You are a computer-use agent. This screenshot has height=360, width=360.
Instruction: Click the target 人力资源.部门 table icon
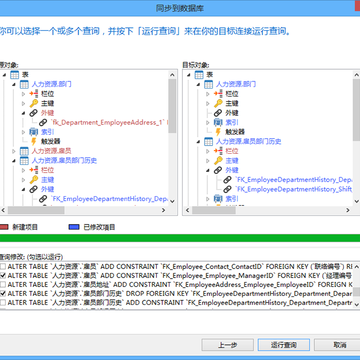coord(208,85)
